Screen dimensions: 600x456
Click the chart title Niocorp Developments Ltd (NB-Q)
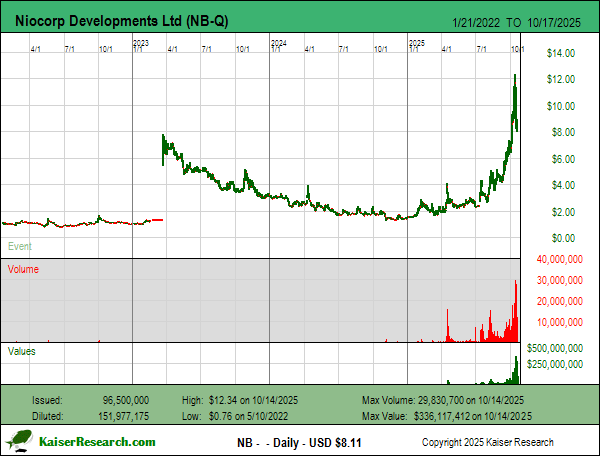(x=122, y=21)
